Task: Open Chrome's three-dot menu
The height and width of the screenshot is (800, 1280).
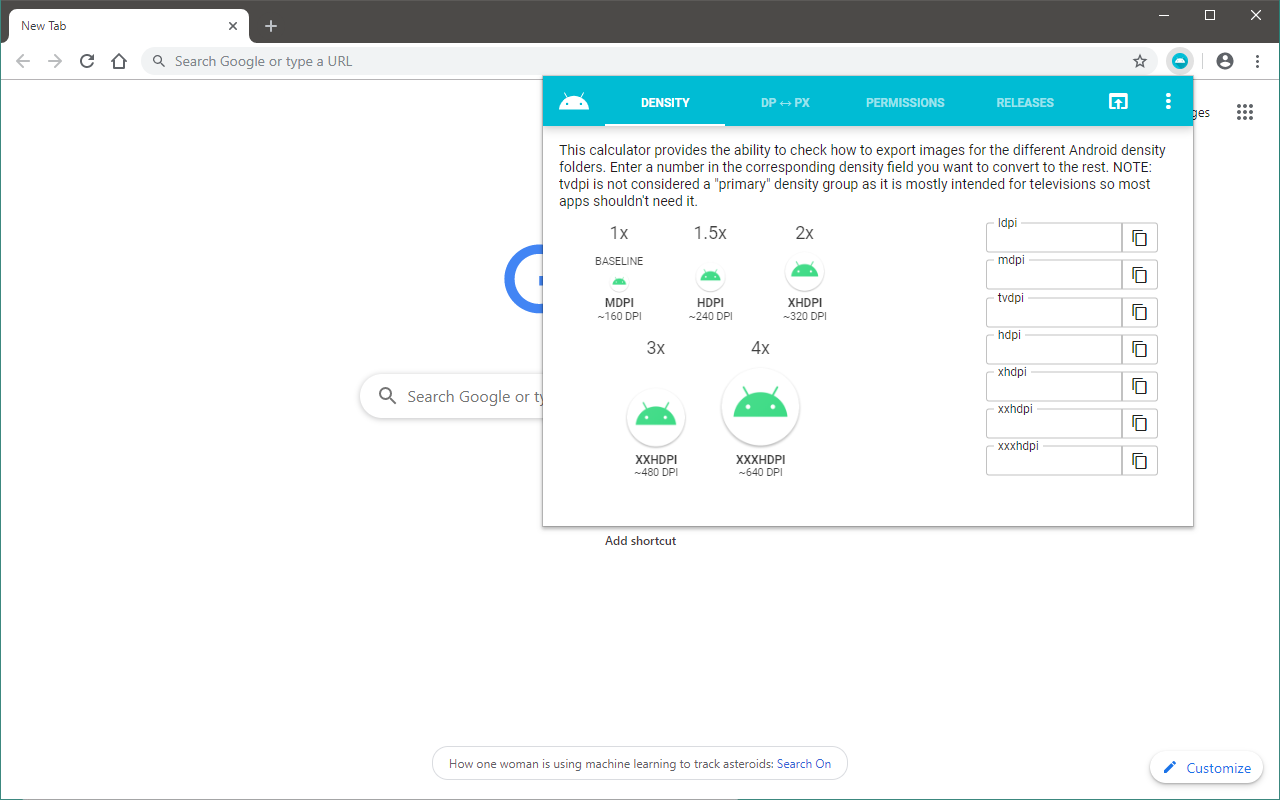Action: pyautogui.click(x=1258, y=61)
